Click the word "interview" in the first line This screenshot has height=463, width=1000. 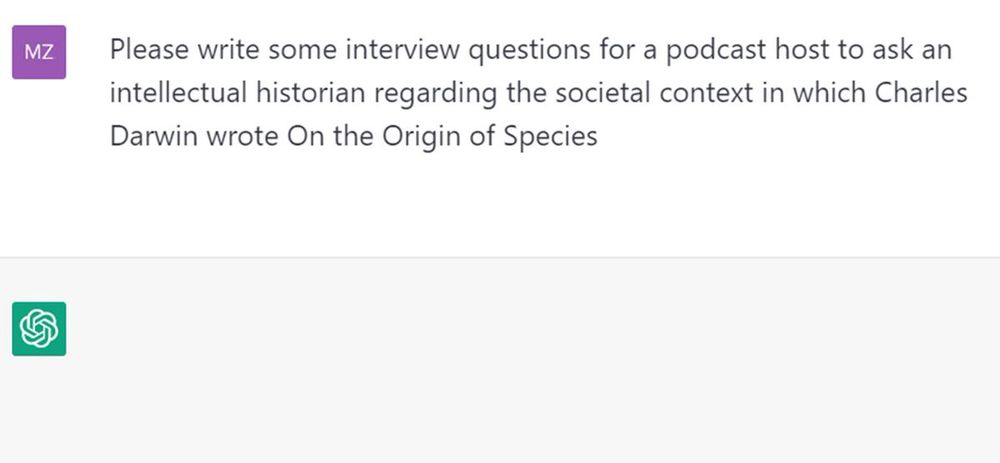[x=402, y=50]
